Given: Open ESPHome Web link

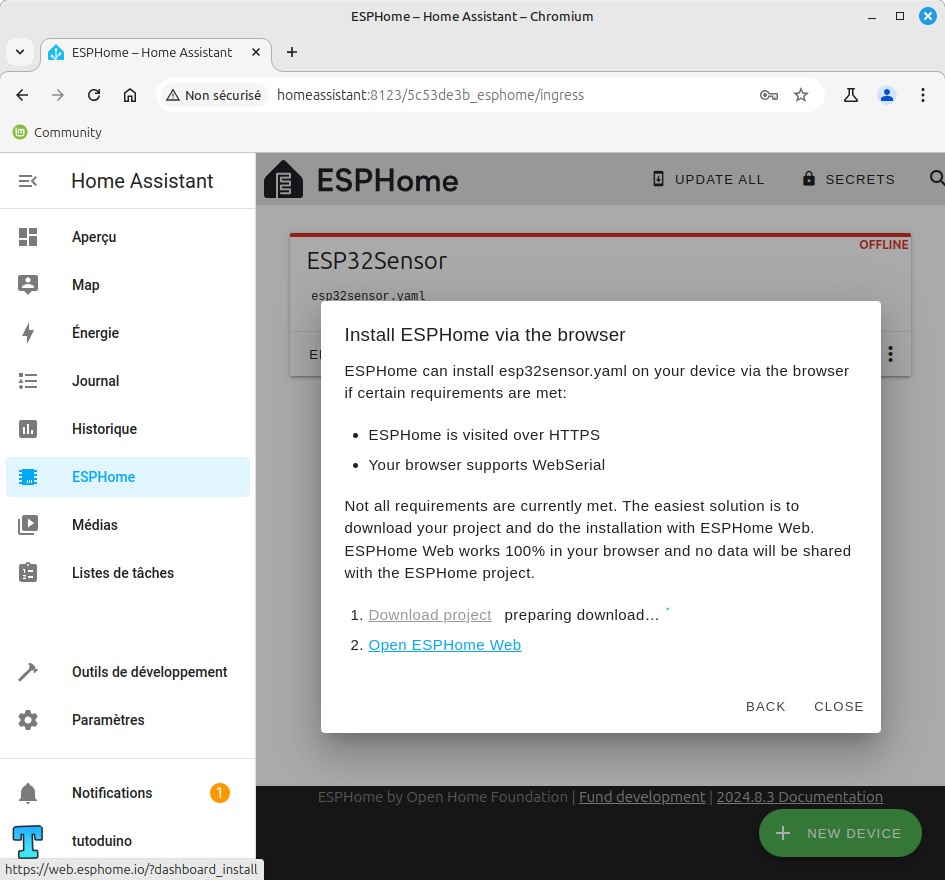Looking at the screenshot, I should [x=445, y=645].
